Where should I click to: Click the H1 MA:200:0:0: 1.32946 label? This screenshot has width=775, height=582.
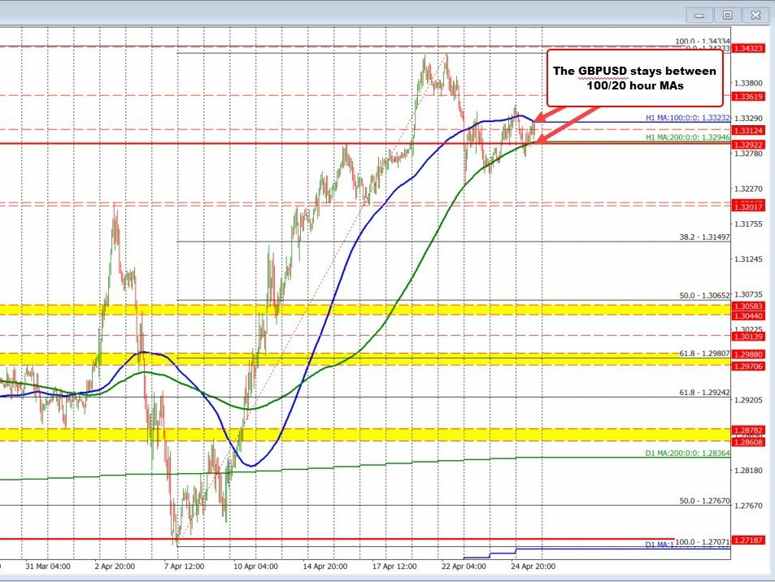coord(688,137)
